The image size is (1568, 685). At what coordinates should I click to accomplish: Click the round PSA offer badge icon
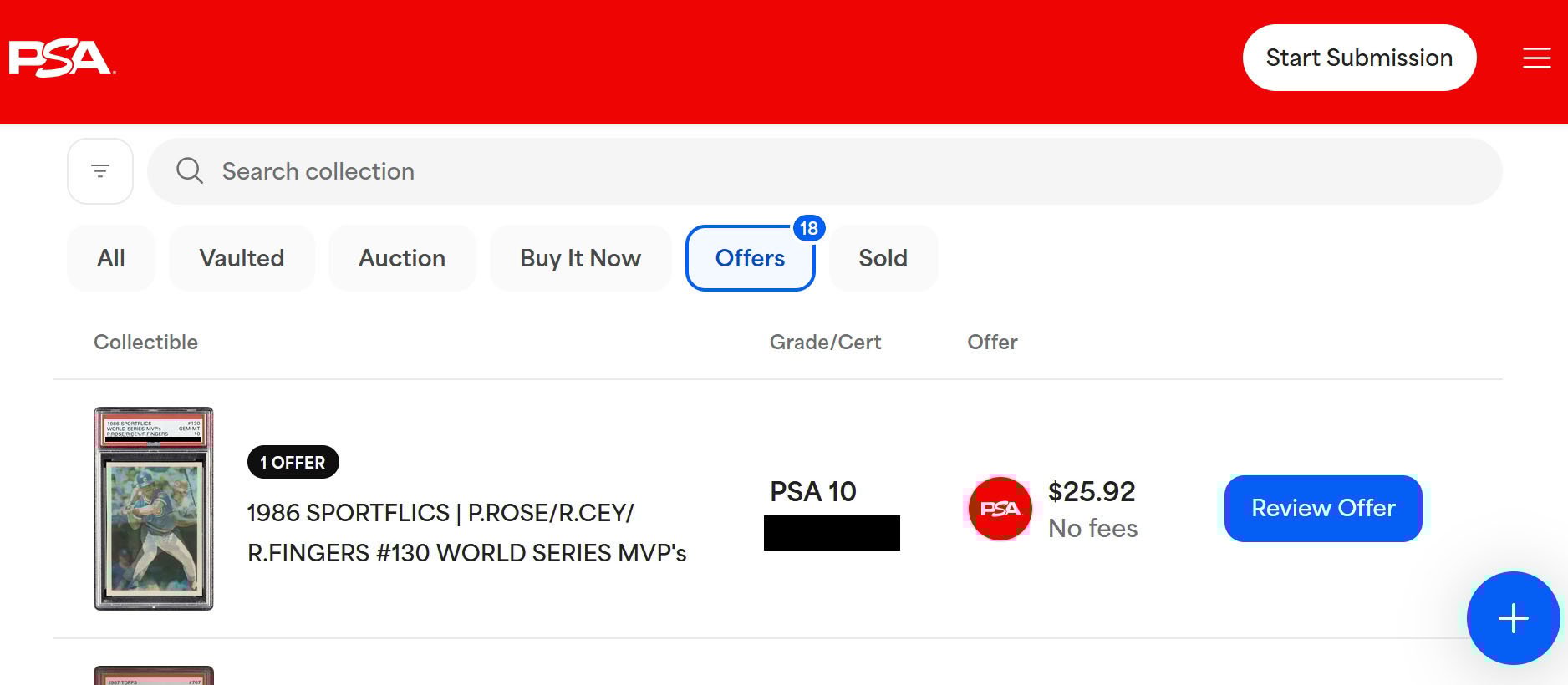(x=1000, y=508)
